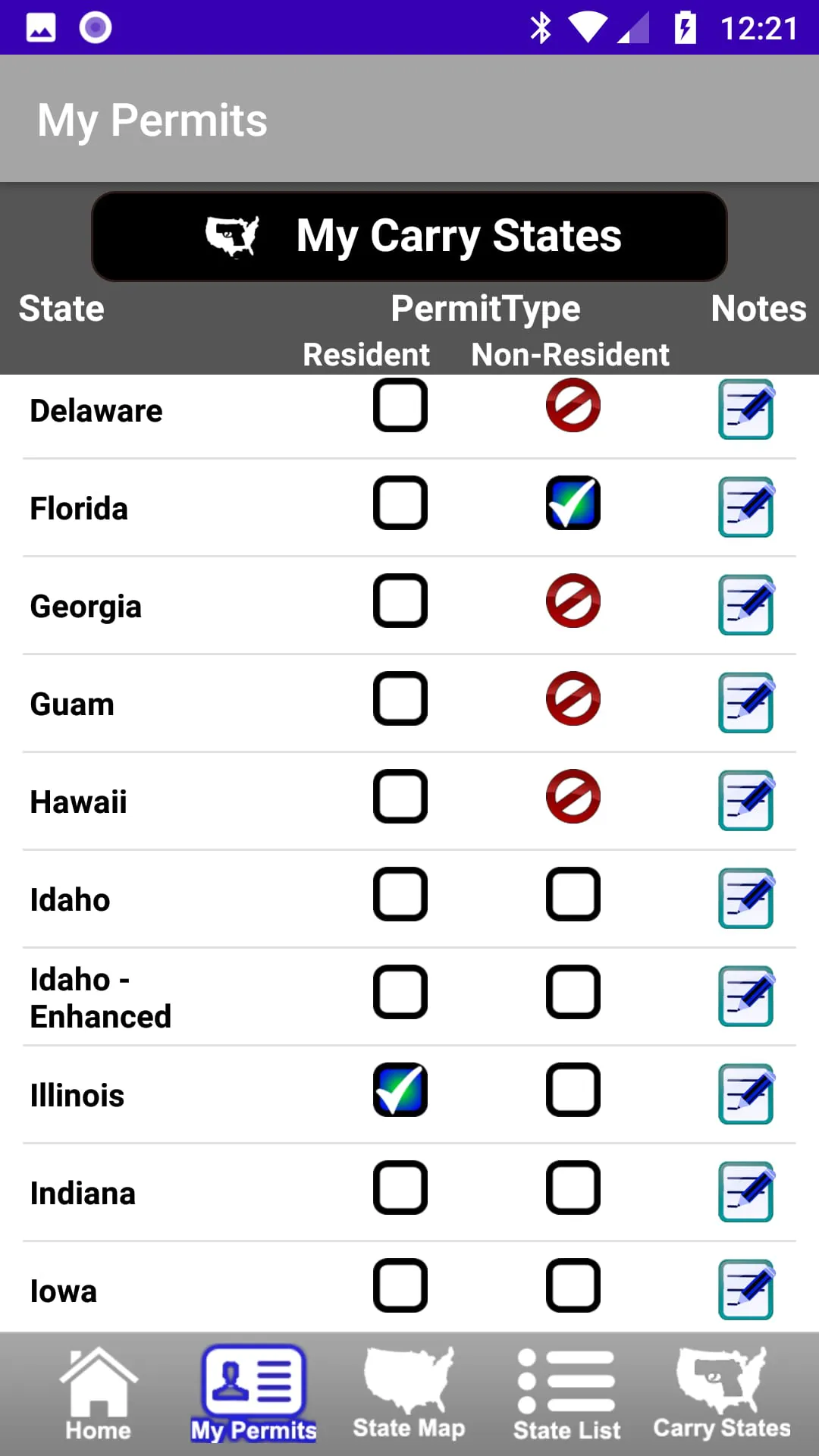819x1456 pixels.
Task: Check the Resident checkbox for Delaware
Action: (400, 406)
